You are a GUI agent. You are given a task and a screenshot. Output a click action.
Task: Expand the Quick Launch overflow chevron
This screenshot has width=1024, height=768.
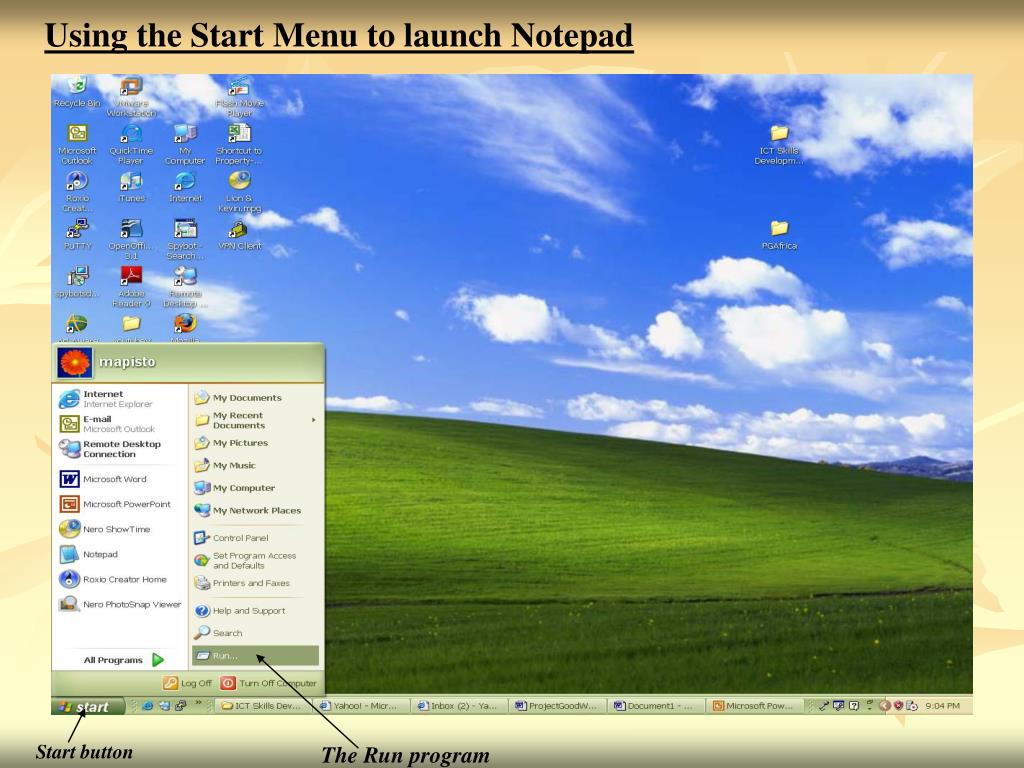[x=199, y=703]
